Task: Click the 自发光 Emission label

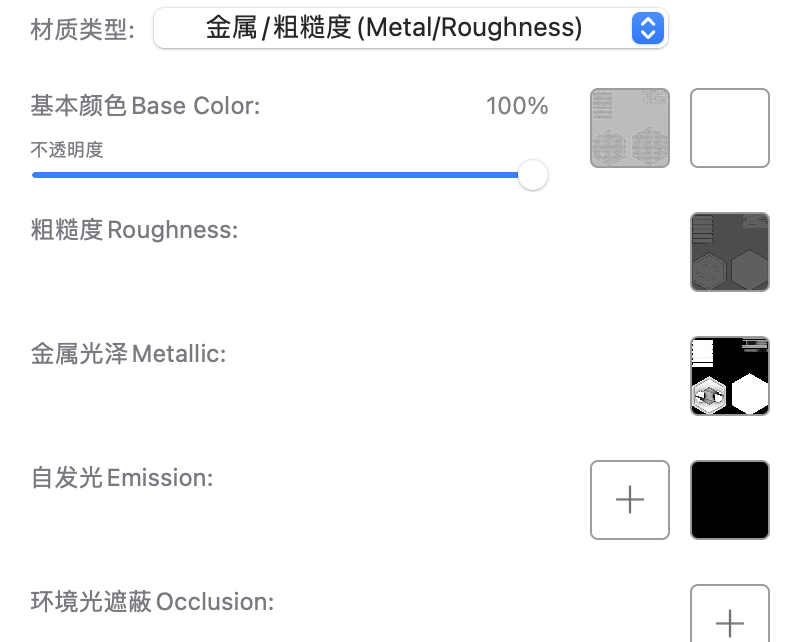Action: click(x=122, y=478)
